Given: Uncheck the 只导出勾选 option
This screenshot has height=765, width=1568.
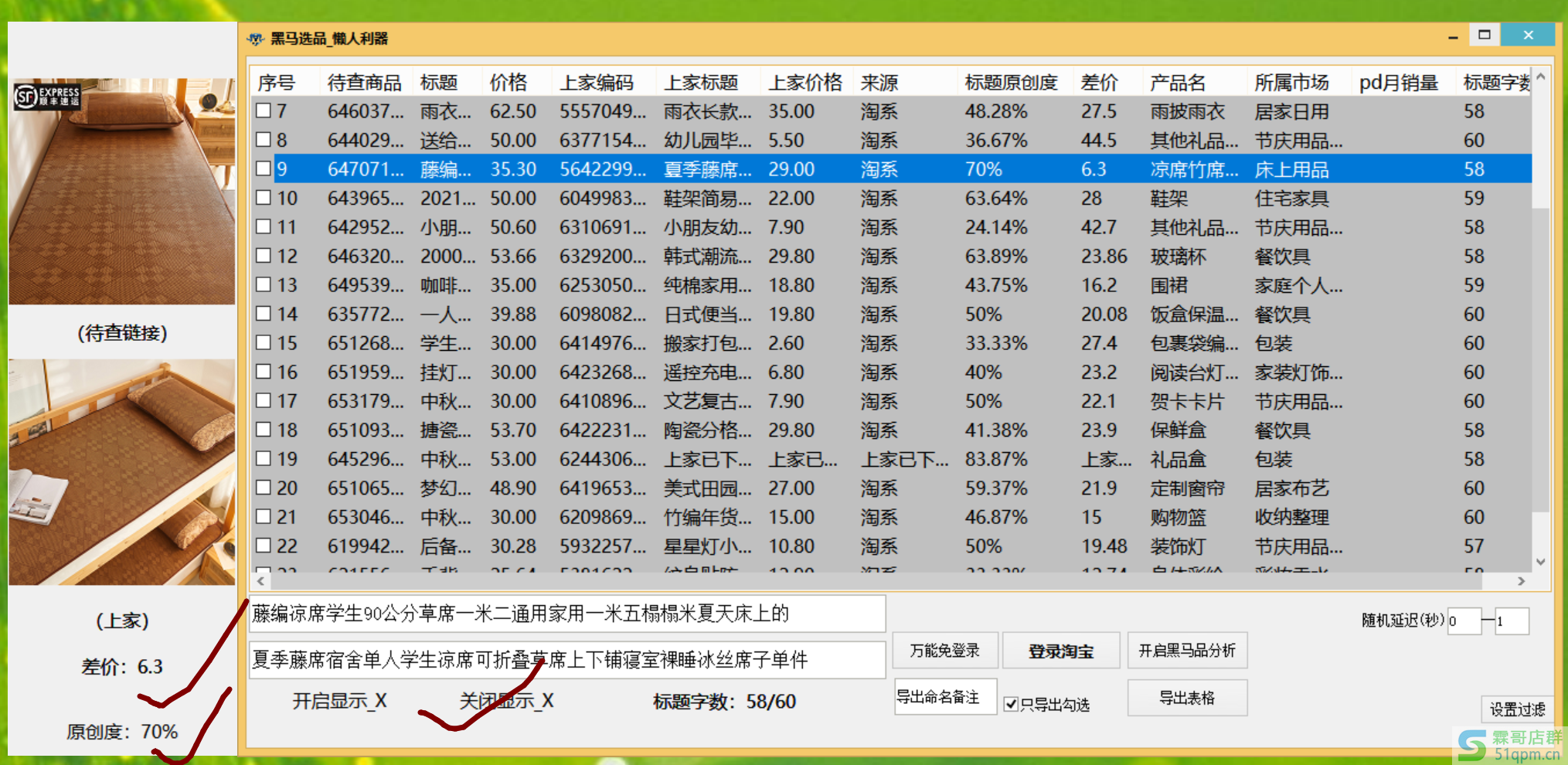Looking at the screenshot, I should point(1011,704).
